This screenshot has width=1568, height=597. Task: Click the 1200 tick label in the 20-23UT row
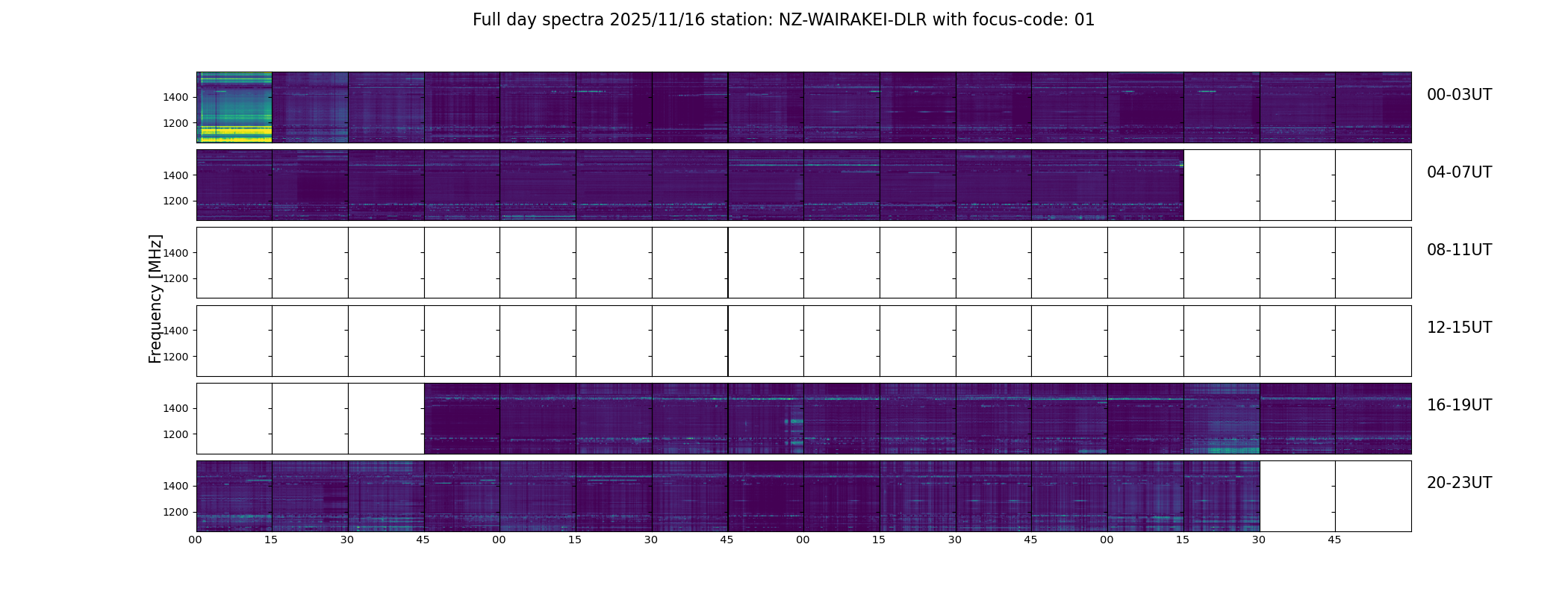tap(176, 512)
